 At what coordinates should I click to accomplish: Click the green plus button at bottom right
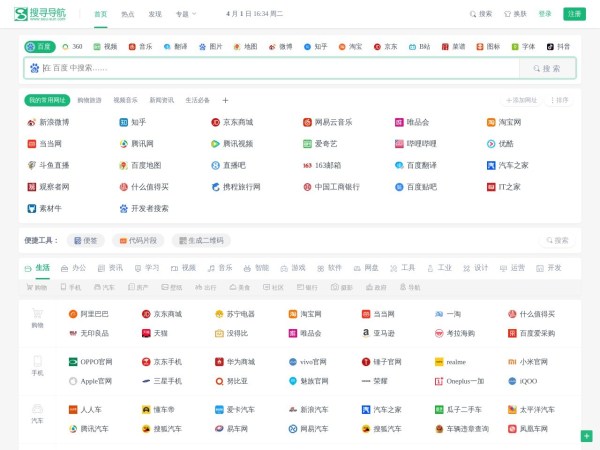click(586, 436)
